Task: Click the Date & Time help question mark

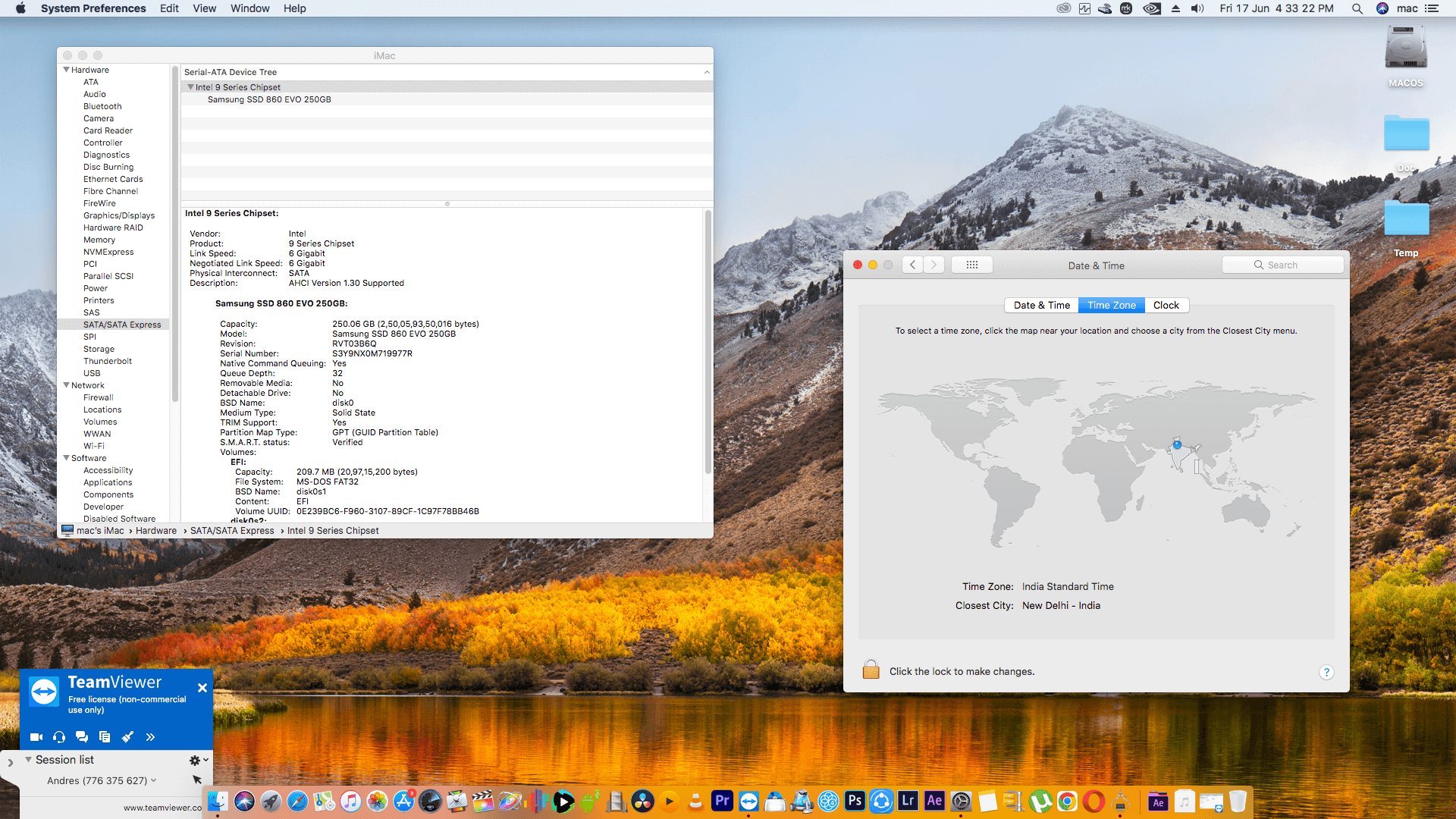Action: 1326,672
